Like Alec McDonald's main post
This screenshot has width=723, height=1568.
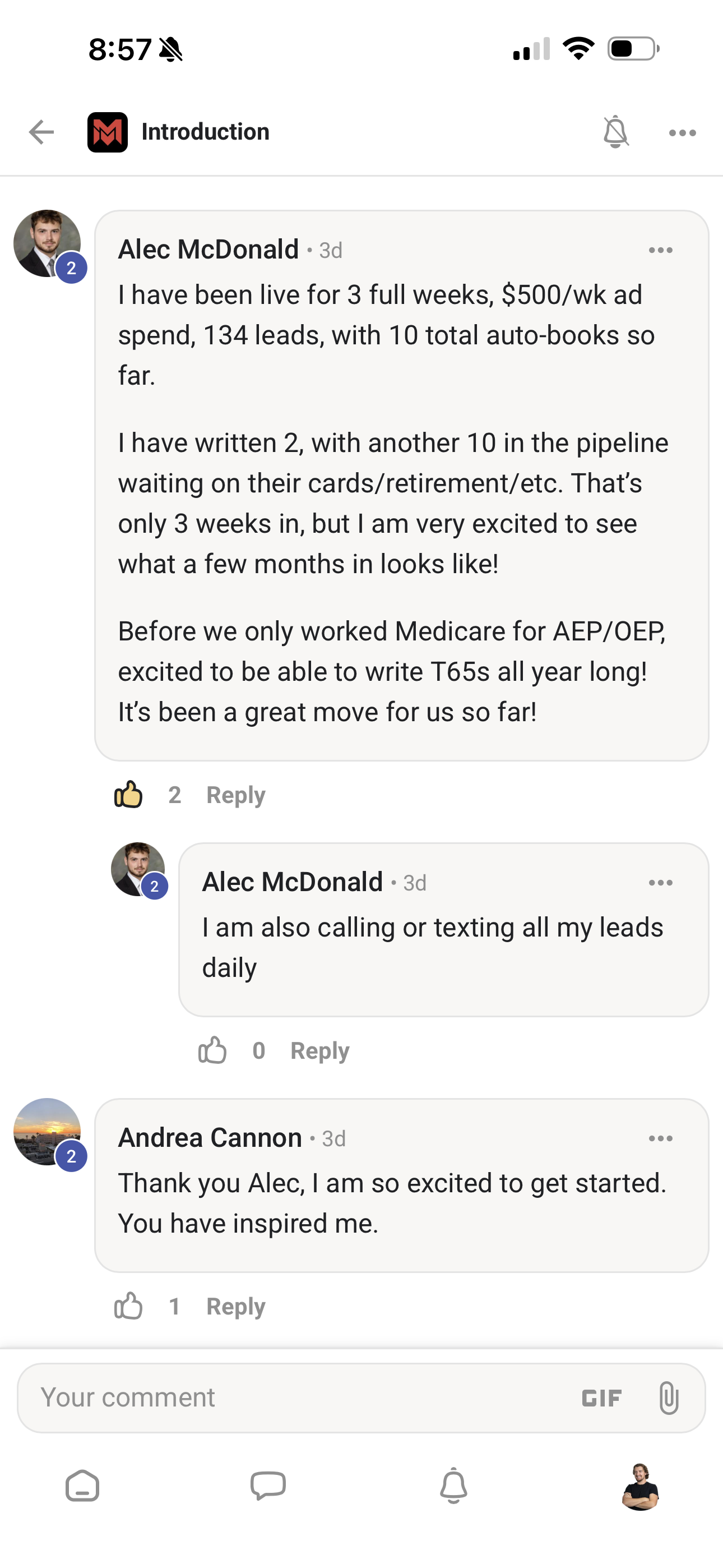pos(128,794)
